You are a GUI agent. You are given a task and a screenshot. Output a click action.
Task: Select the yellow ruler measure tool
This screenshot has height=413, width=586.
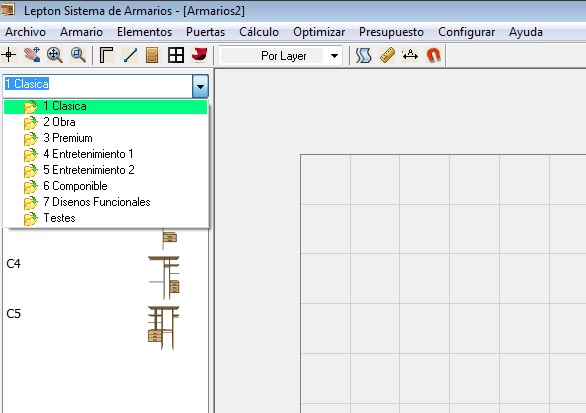click(x=387, y=55)
